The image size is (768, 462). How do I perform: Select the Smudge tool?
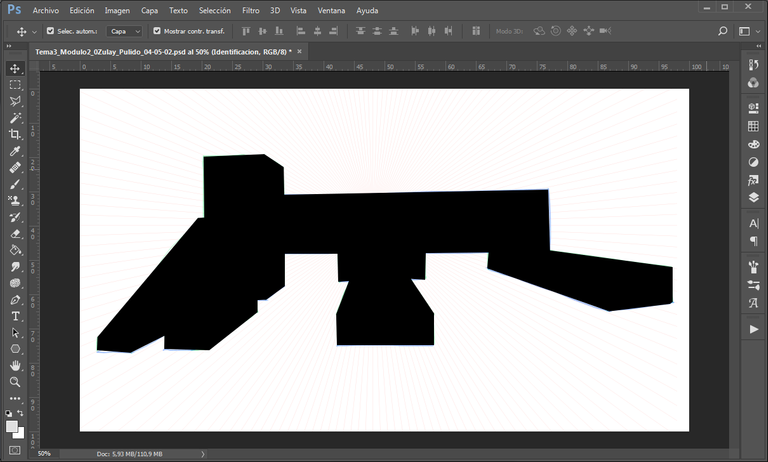tap(15, 267)
